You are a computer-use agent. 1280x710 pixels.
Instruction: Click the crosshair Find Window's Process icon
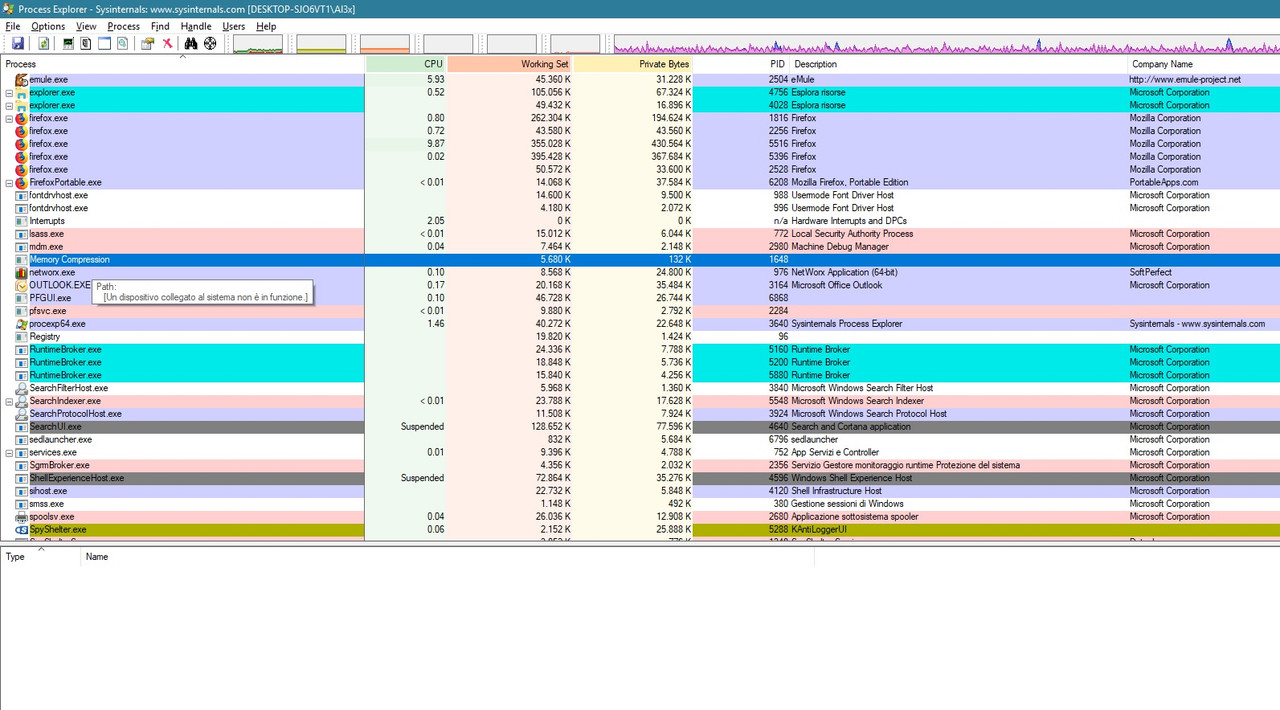coord(210,44)
